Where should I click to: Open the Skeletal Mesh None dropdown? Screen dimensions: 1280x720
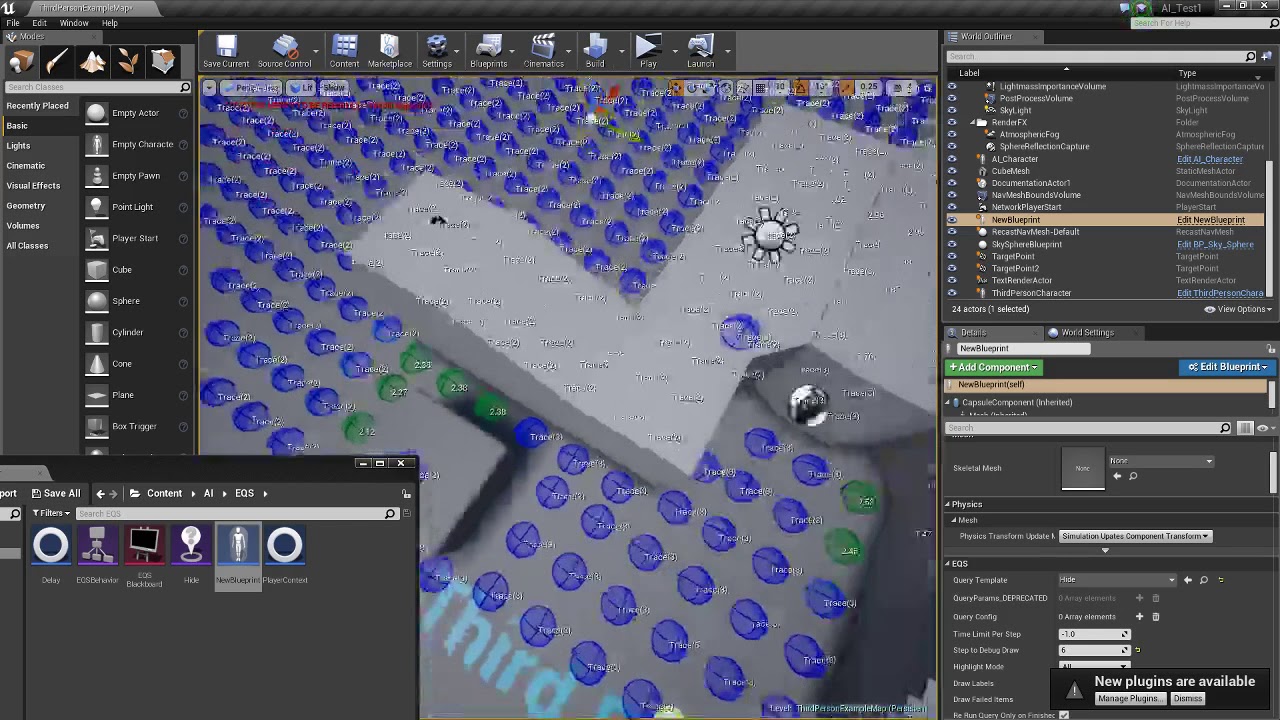point(1161,461)
